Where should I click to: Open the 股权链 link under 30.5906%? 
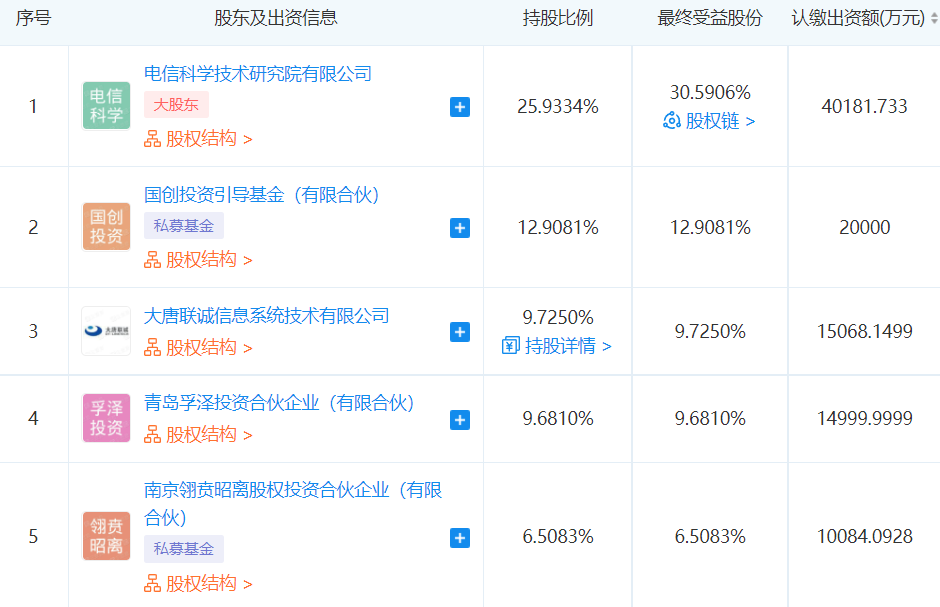[709, 121]
